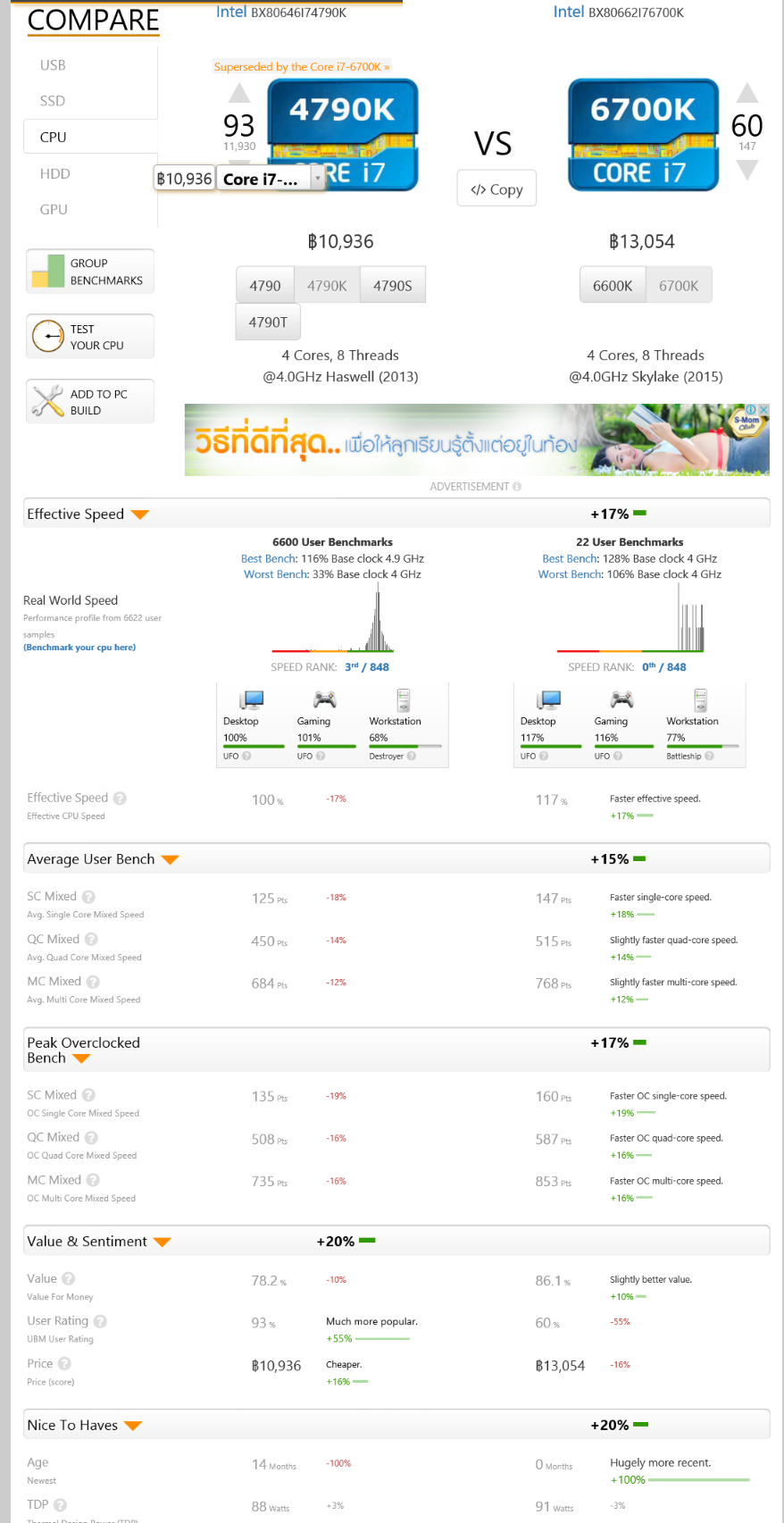Viewport: 784px width, 1523px height.
Task: Click the Workstation tower icon under 6700K
Action: [x=701, y=699]
